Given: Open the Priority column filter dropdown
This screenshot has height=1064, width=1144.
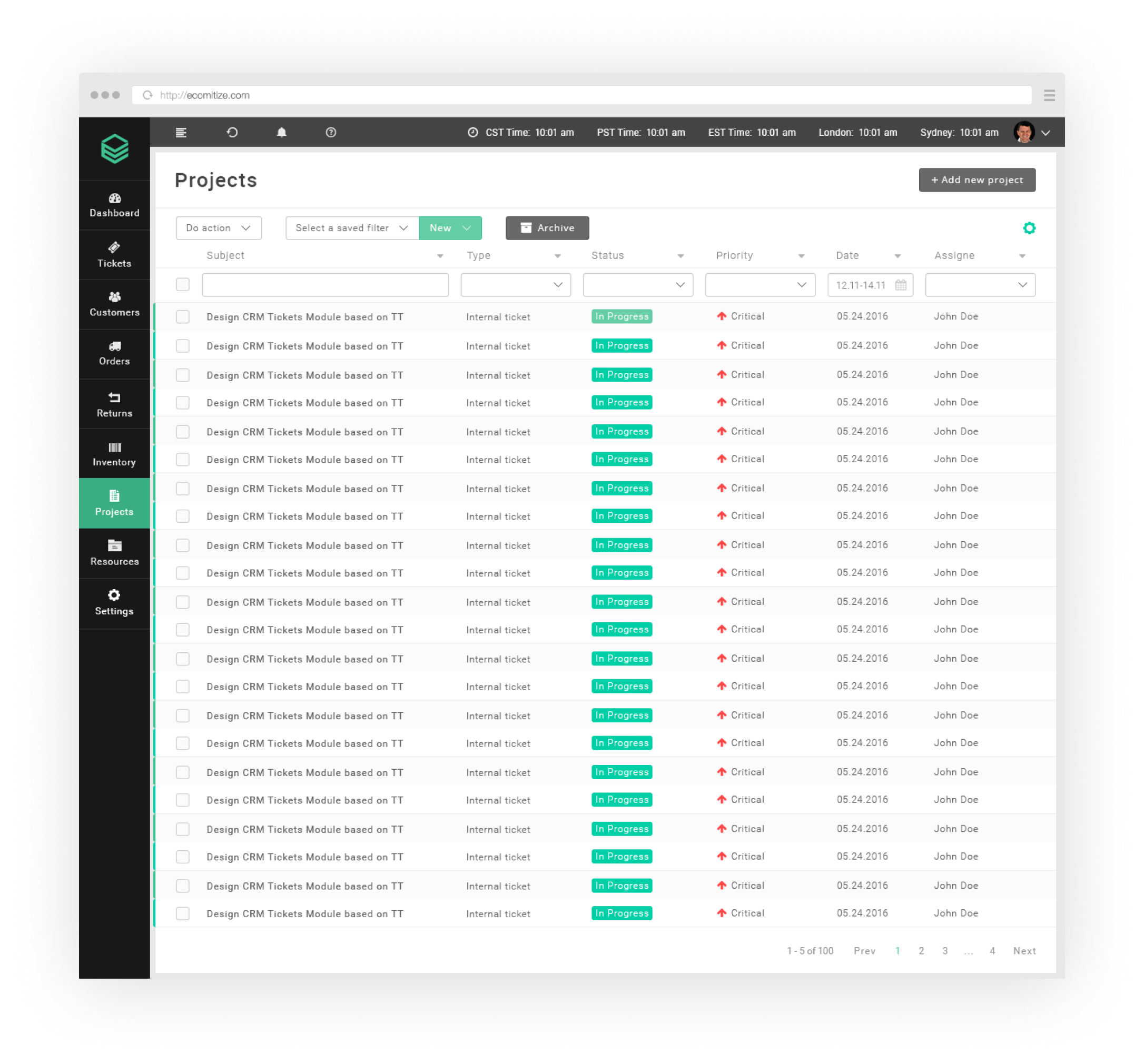Looking at the screenshot, I should click(x=760, y=284).
